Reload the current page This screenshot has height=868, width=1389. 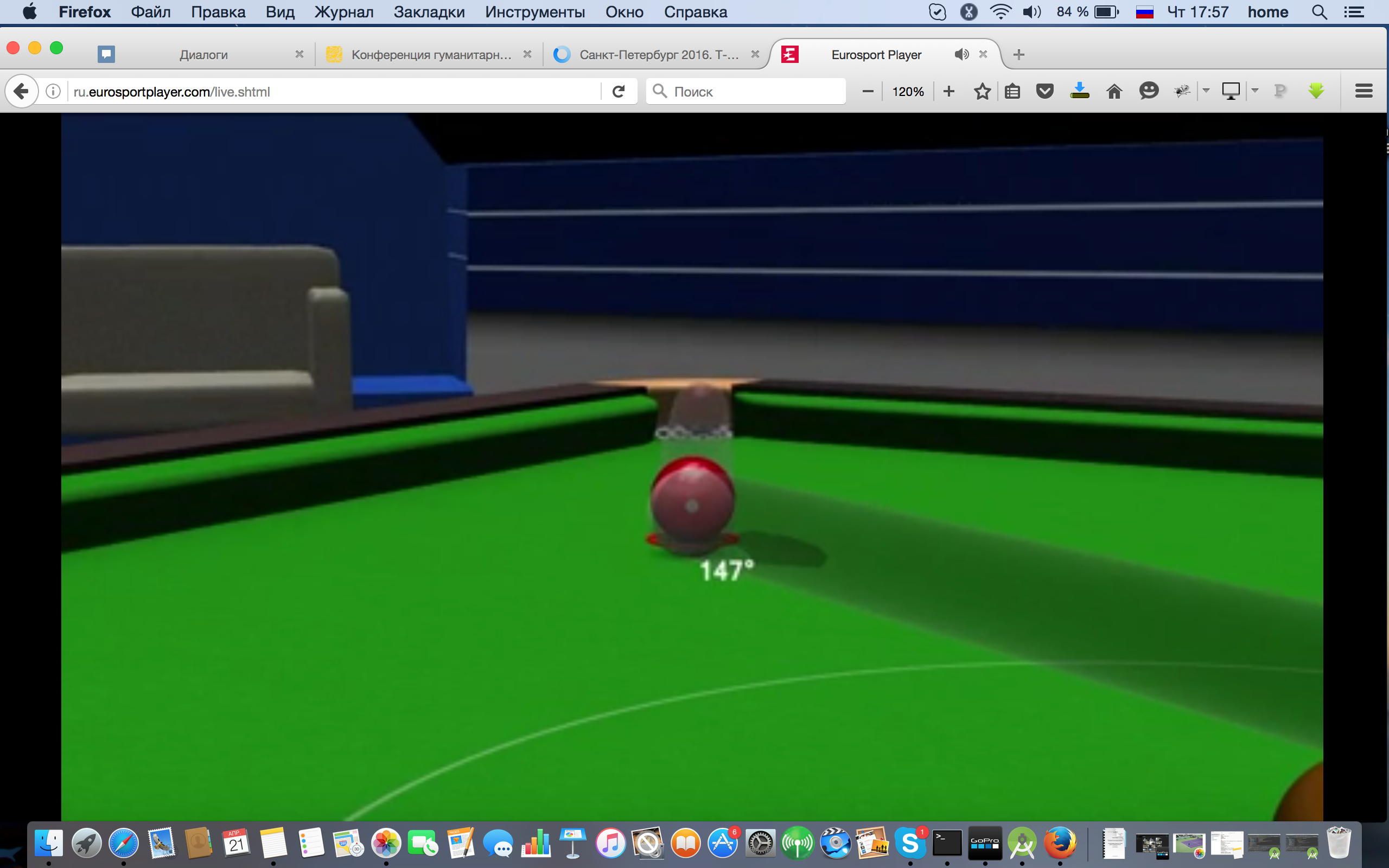click(618, 91)
